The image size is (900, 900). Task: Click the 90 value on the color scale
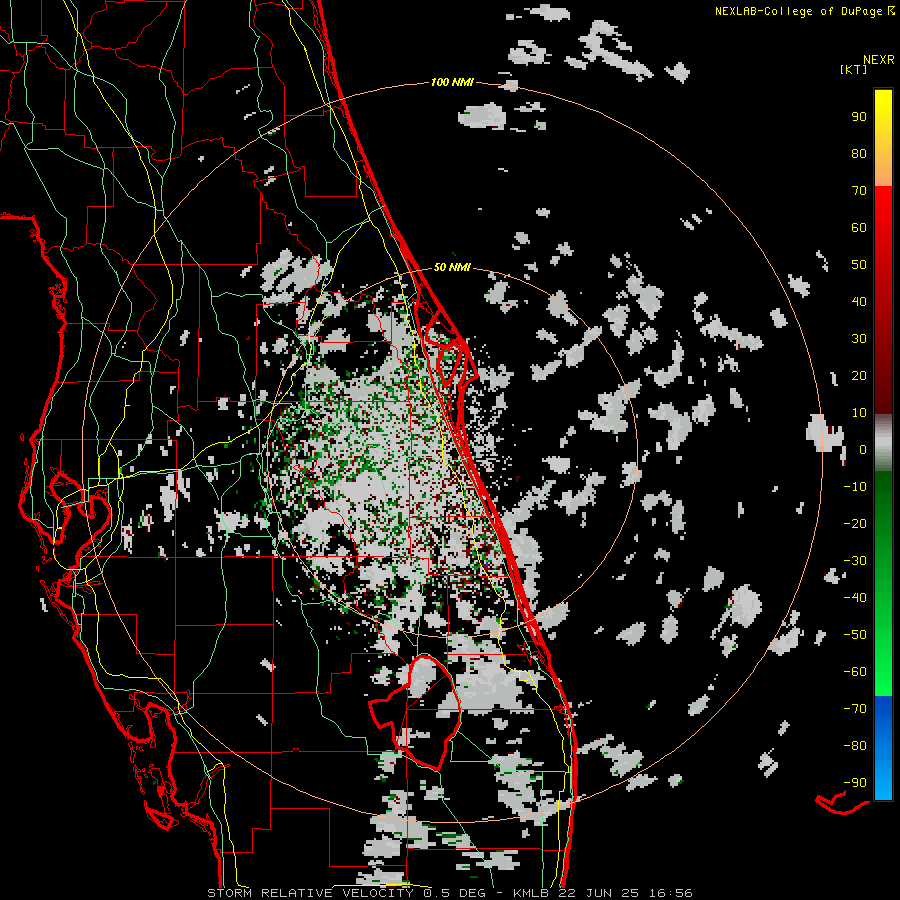(859, 117)
